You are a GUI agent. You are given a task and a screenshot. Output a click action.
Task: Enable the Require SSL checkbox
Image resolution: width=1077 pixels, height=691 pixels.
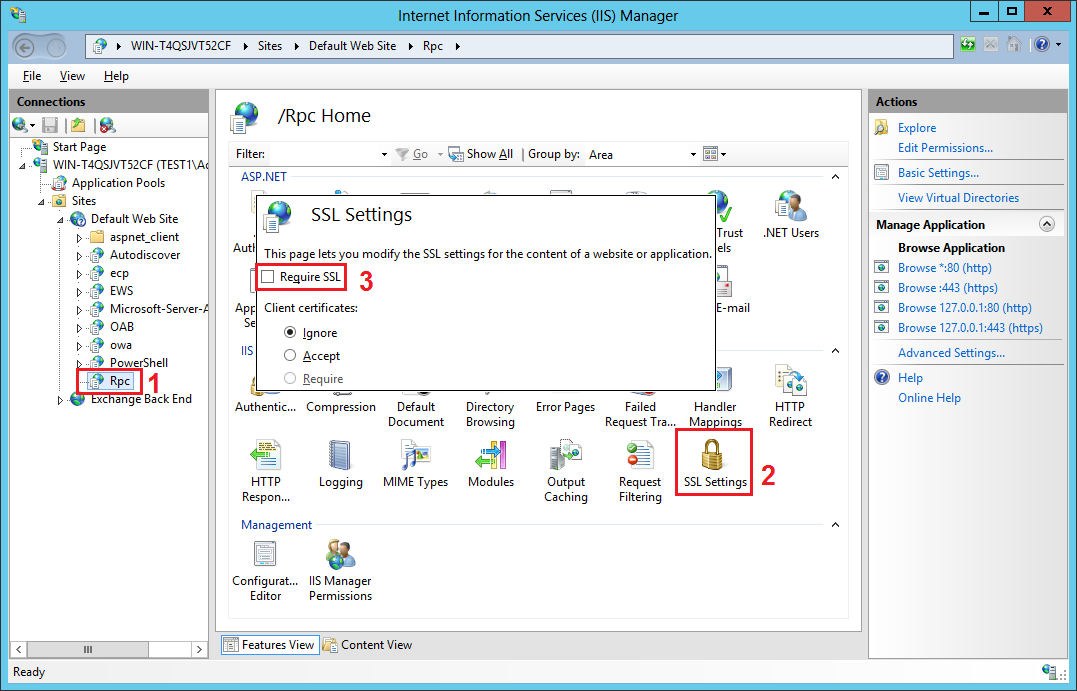pyautogui.click(x=268, y=277)
